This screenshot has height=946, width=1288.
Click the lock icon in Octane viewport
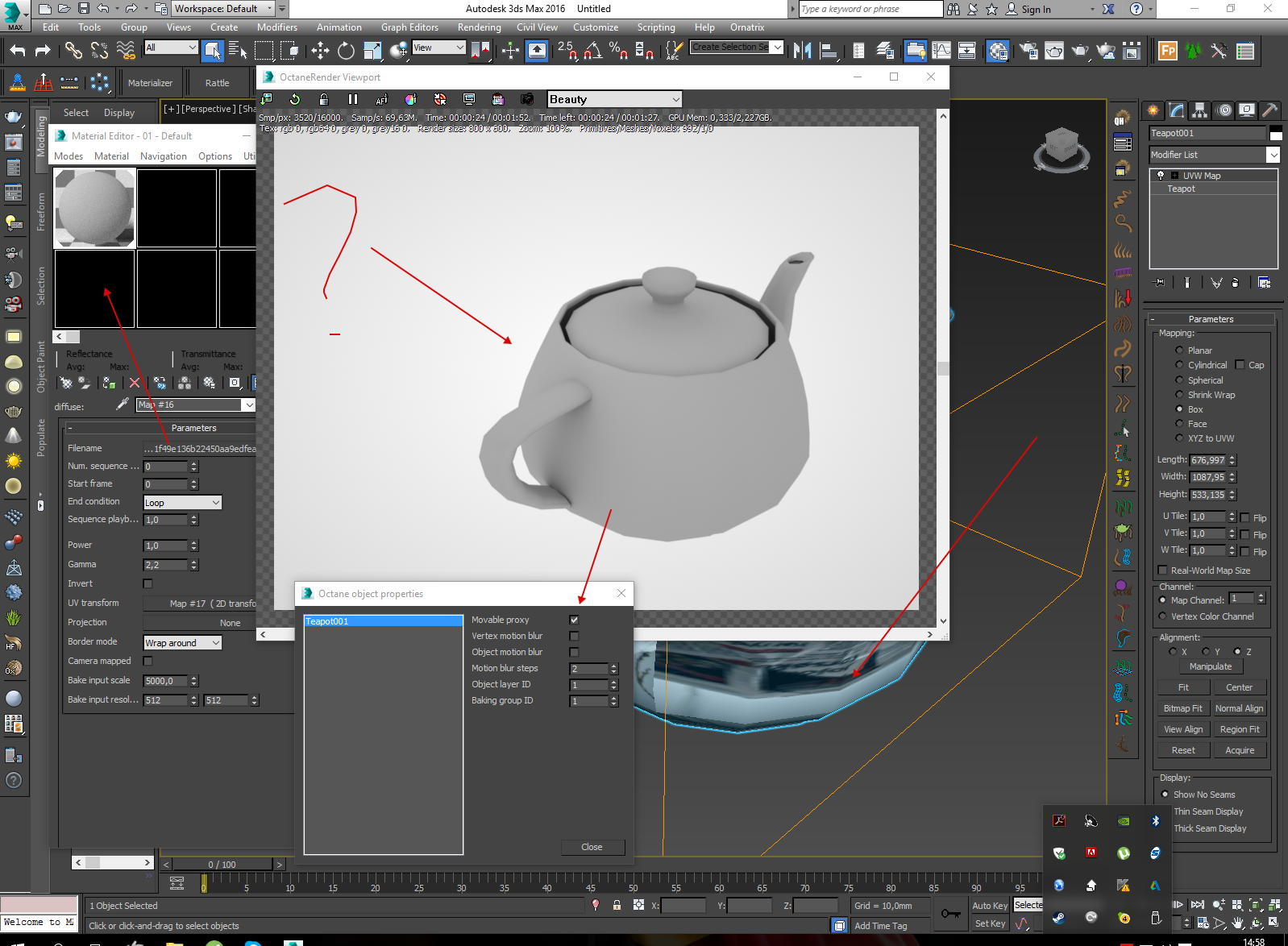[x=323, y=99]
